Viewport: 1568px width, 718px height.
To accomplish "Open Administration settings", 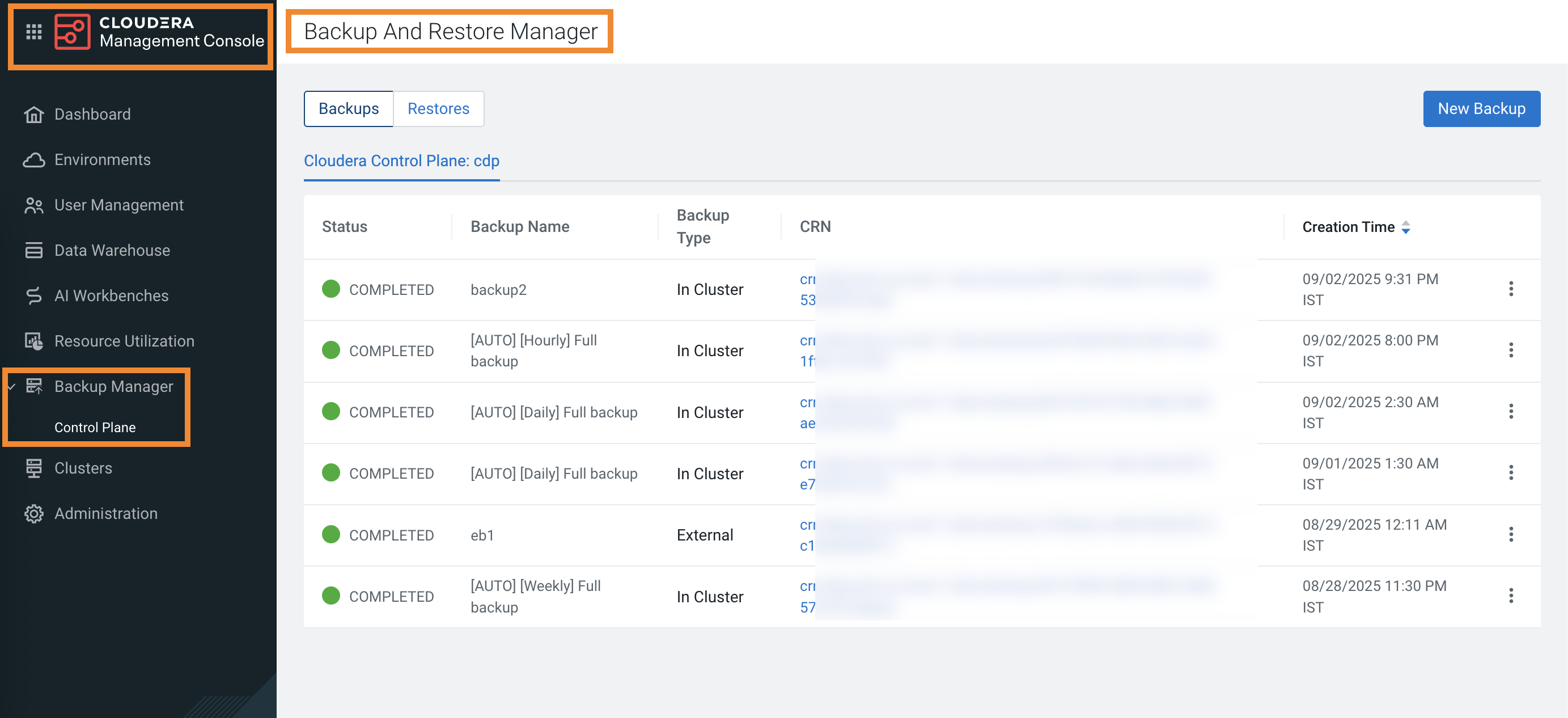I will (105, 513).
